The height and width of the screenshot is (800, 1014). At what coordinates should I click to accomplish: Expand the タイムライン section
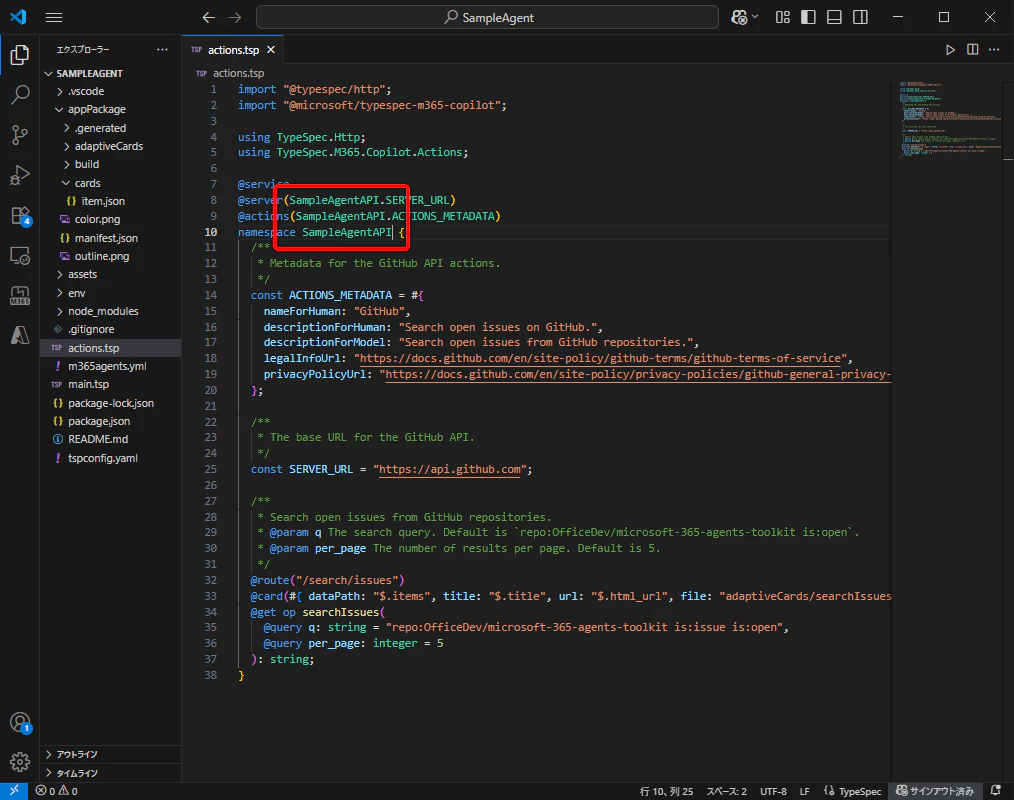(x=111, y=773)
